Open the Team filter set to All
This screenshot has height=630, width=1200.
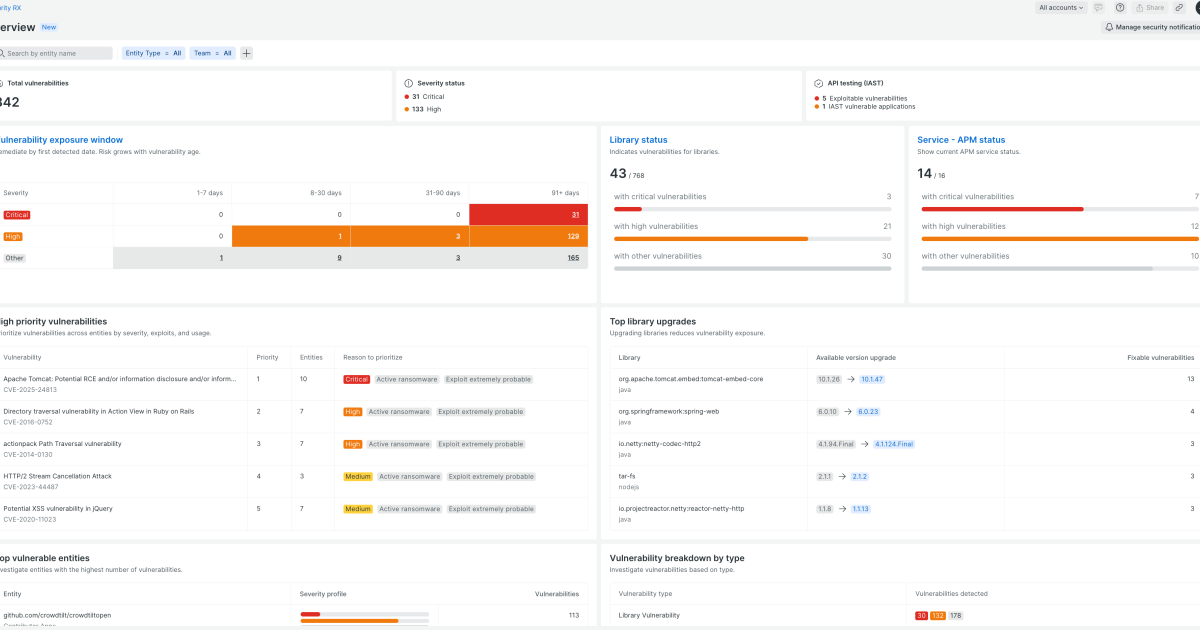214,51
